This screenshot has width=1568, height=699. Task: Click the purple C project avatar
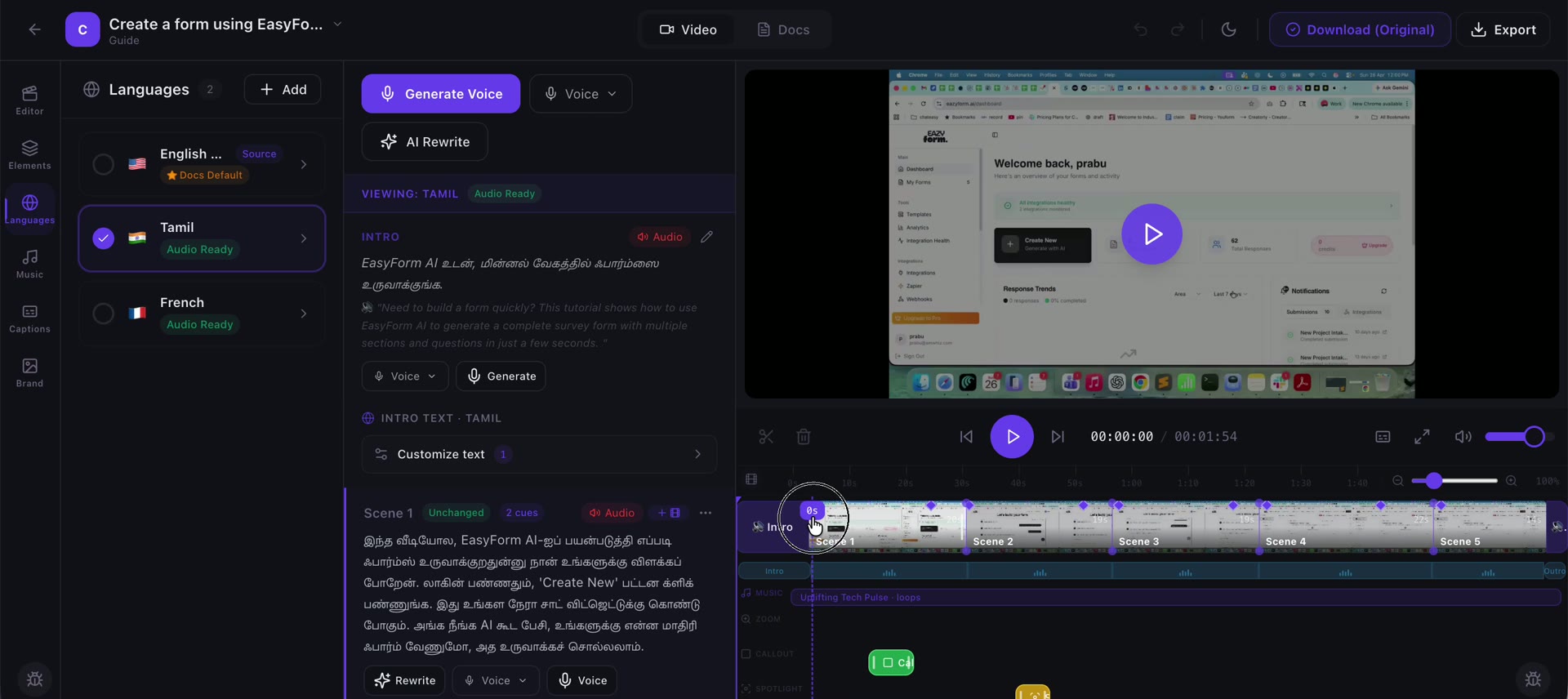coord(82,29)
